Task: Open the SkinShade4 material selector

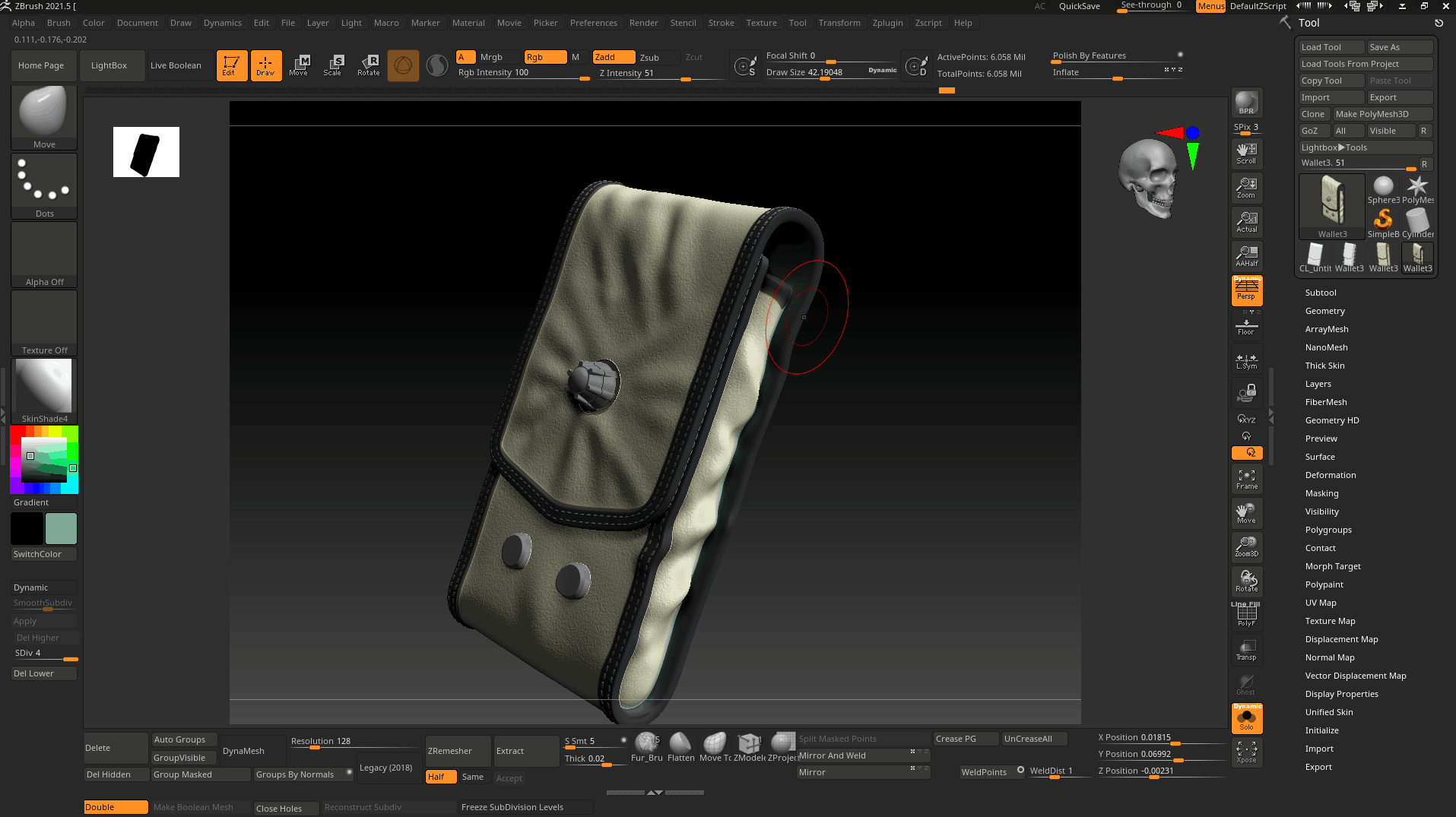Action: click(x=44, y=391)
